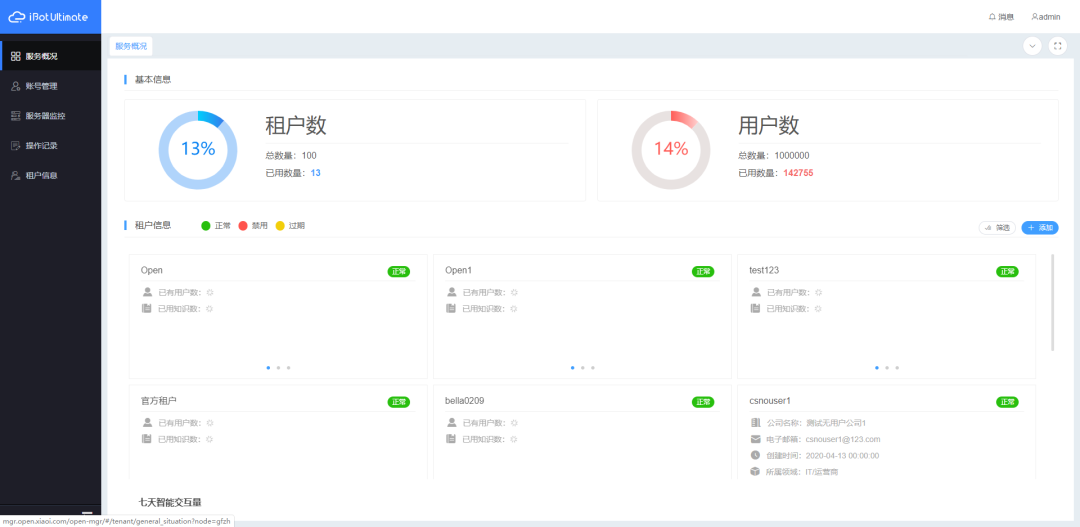1080x527 pixels.
Task: Click the iBot Ultimate cloud logo
Action: [x=16, y=17]
